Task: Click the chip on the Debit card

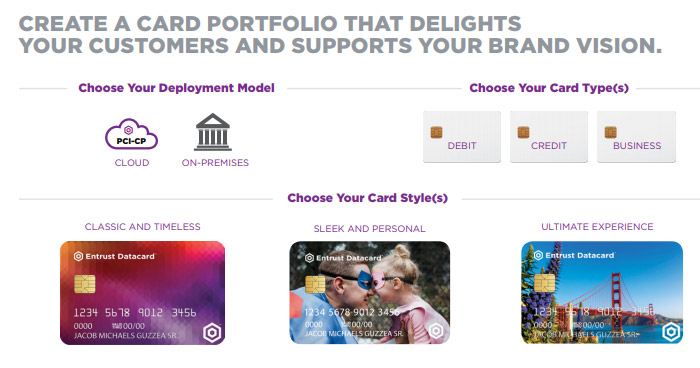Action: (x=436, y=132)
